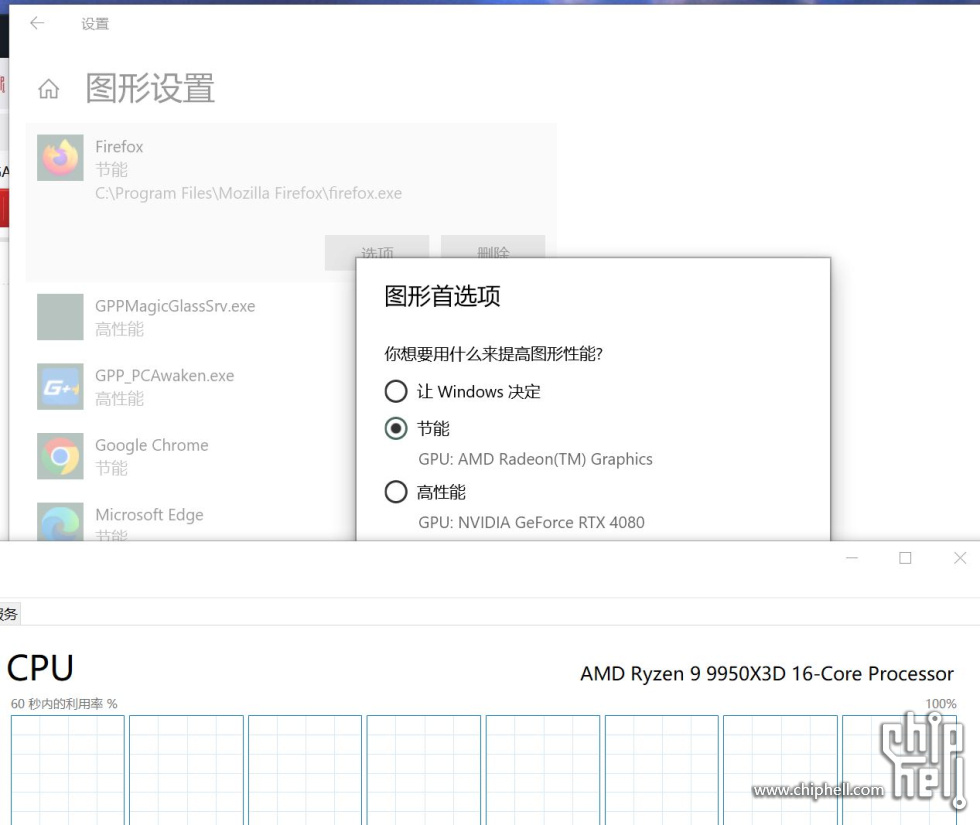Click the 图形首选项 dialog title

click(x=442, y=296)
